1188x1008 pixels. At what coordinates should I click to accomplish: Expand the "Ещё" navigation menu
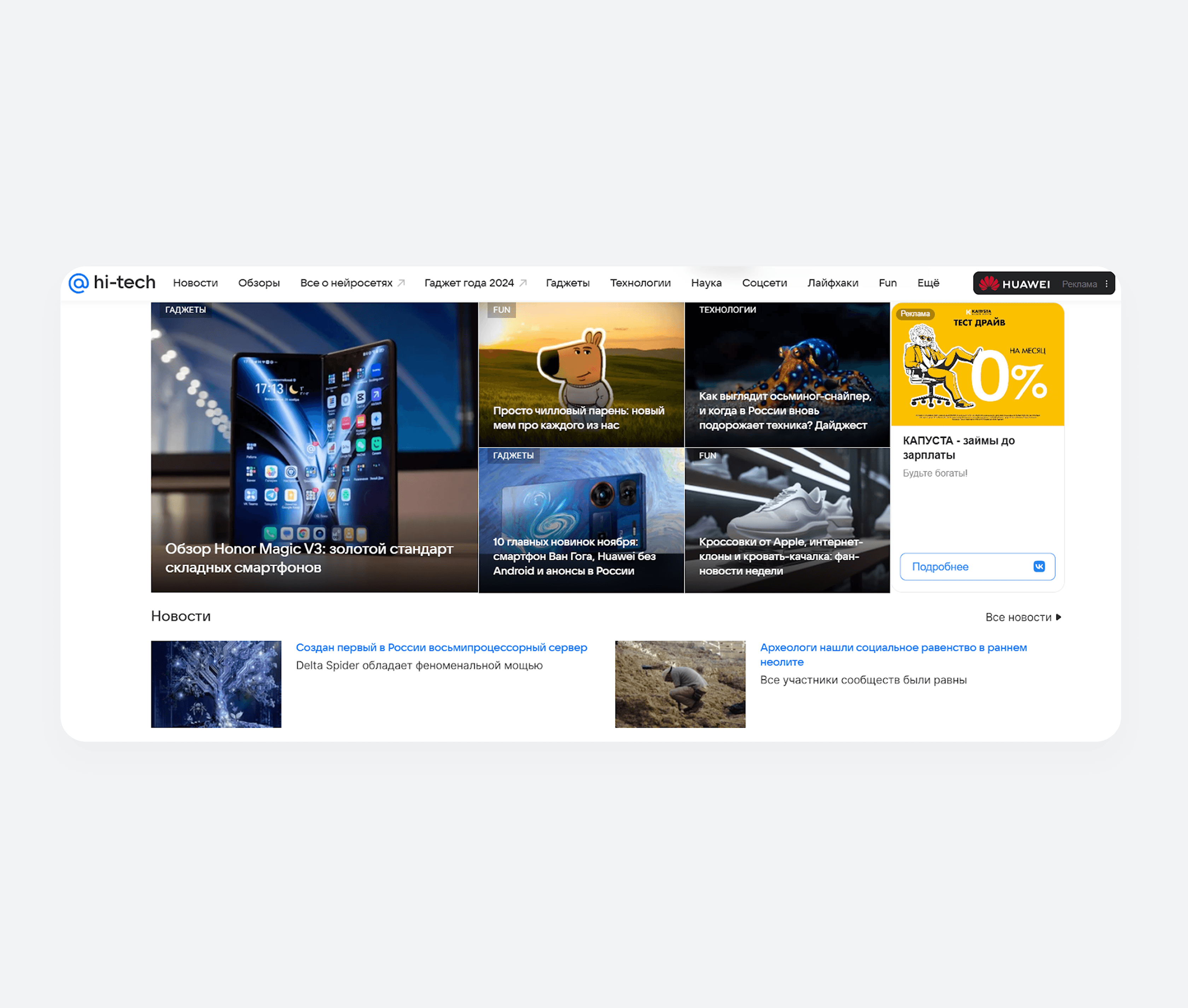tap(929, 282)
